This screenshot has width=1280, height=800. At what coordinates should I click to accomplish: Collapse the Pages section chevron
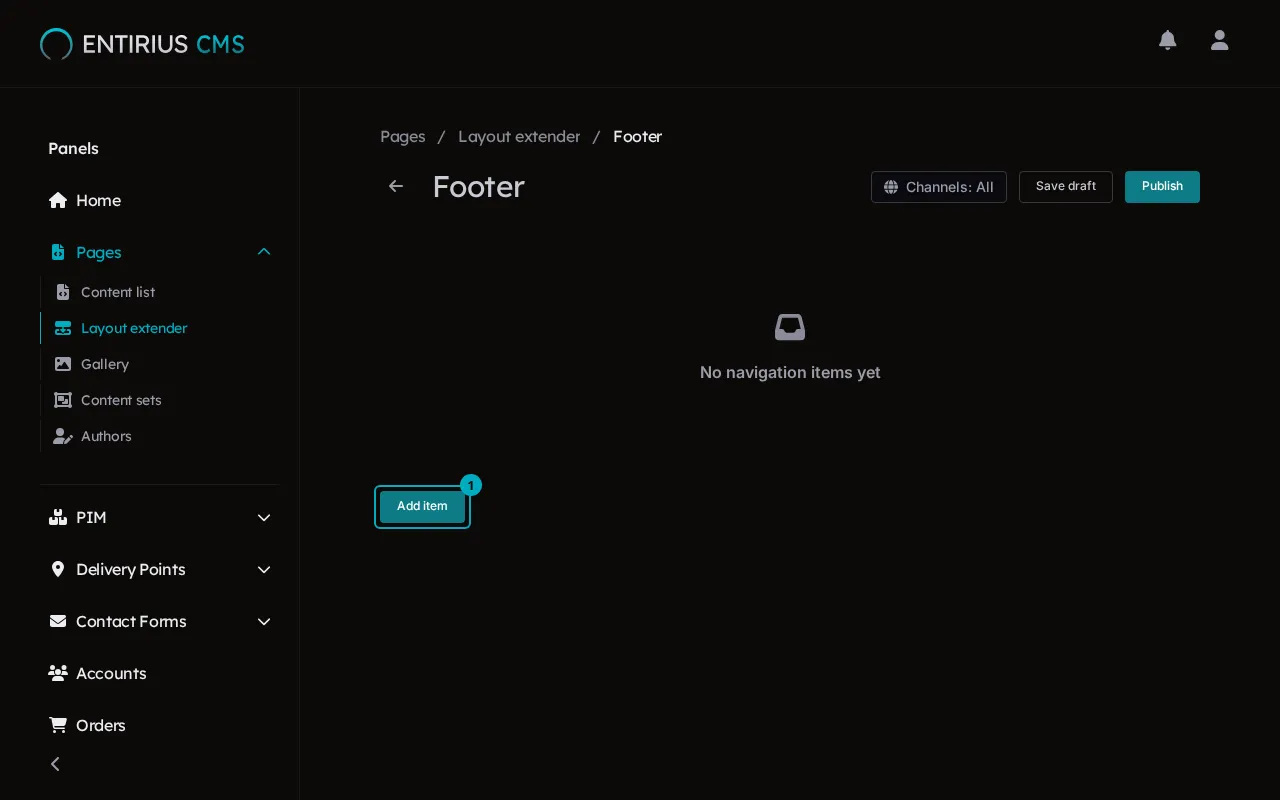264,252
